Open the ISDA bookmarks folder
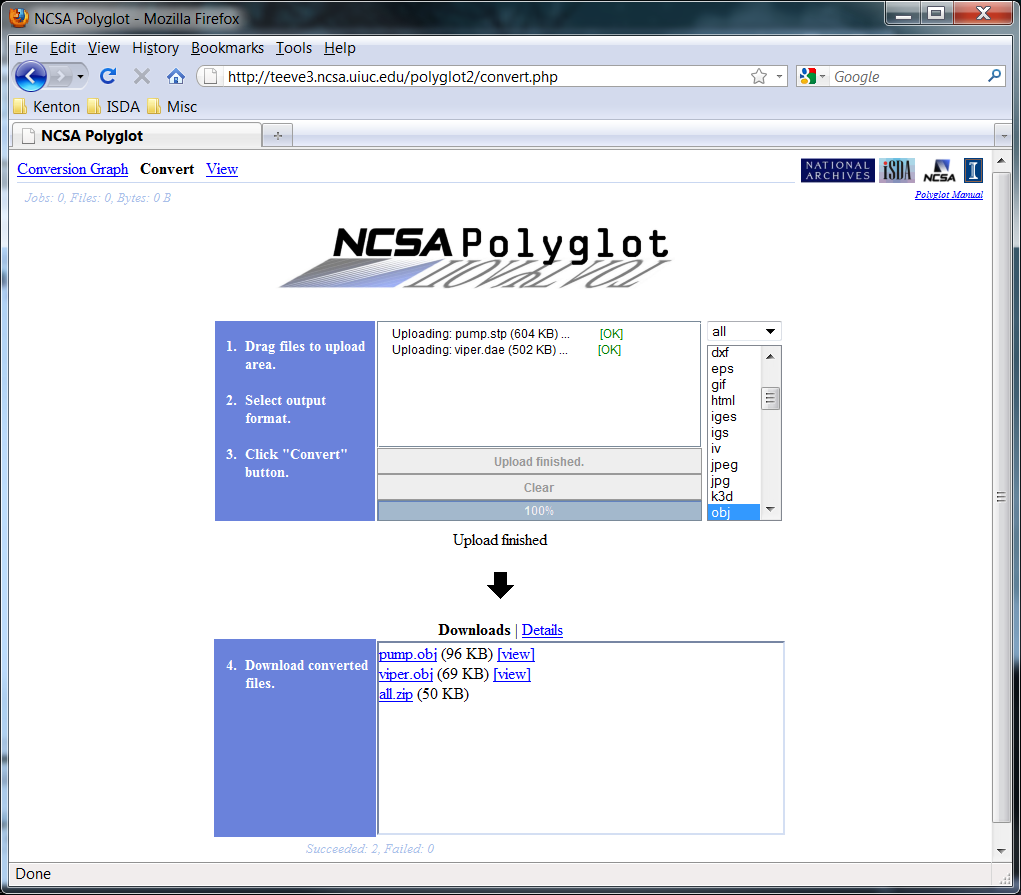The height and width of the screenshot is (895, 1021). (113, 107)
